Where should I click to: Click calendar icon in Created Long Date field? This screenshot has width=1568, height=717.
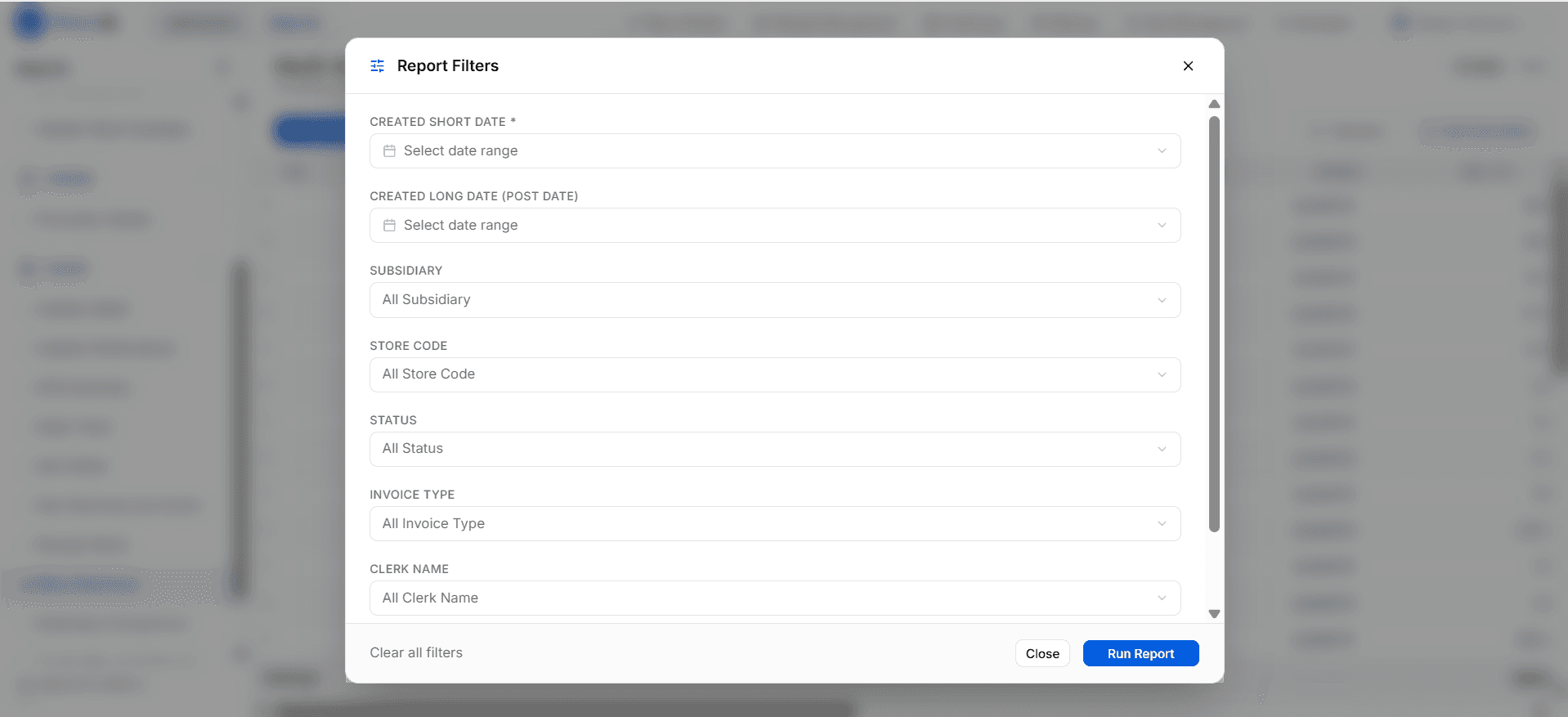(390, 226)
